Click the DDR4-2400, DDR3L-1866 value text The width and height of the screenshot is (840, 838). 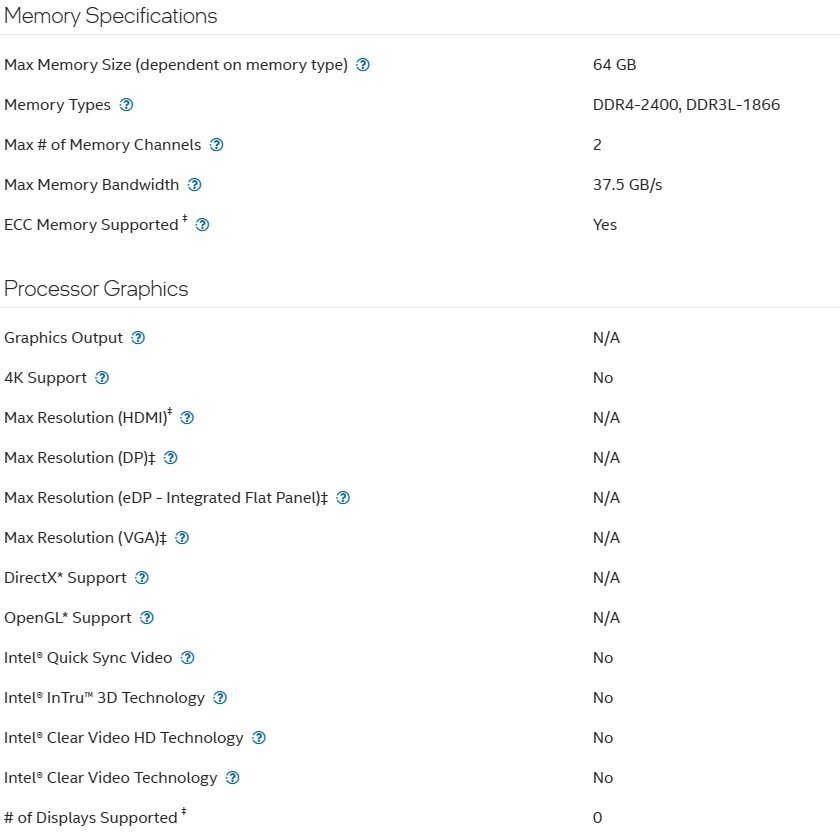(686, 105)
